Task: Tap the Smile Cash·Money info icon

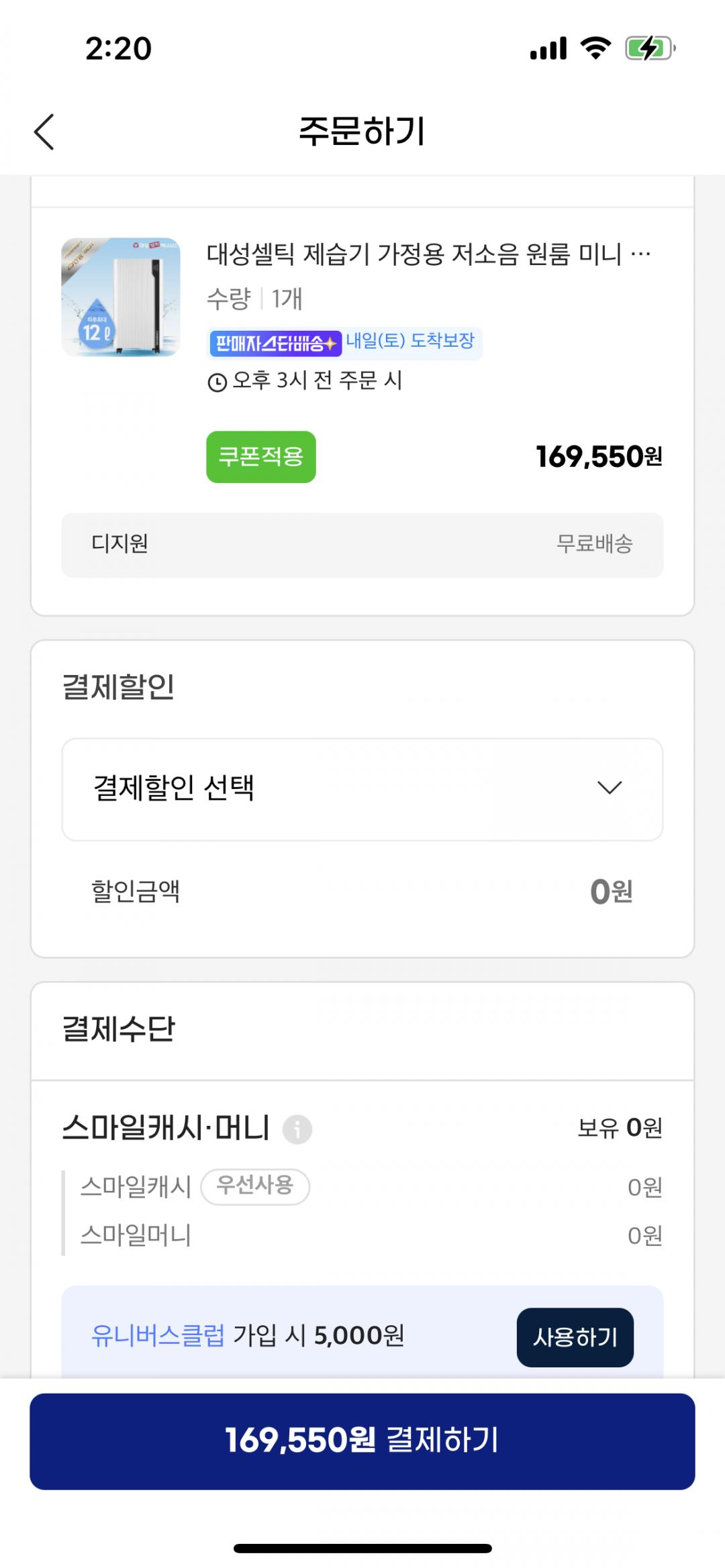Action: 297,1129
